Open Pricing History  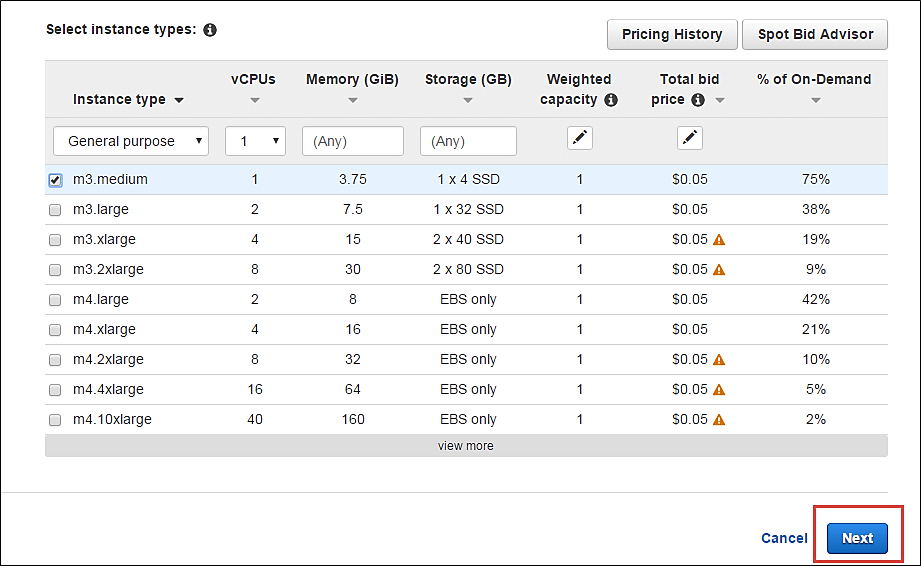click(672, 34)
